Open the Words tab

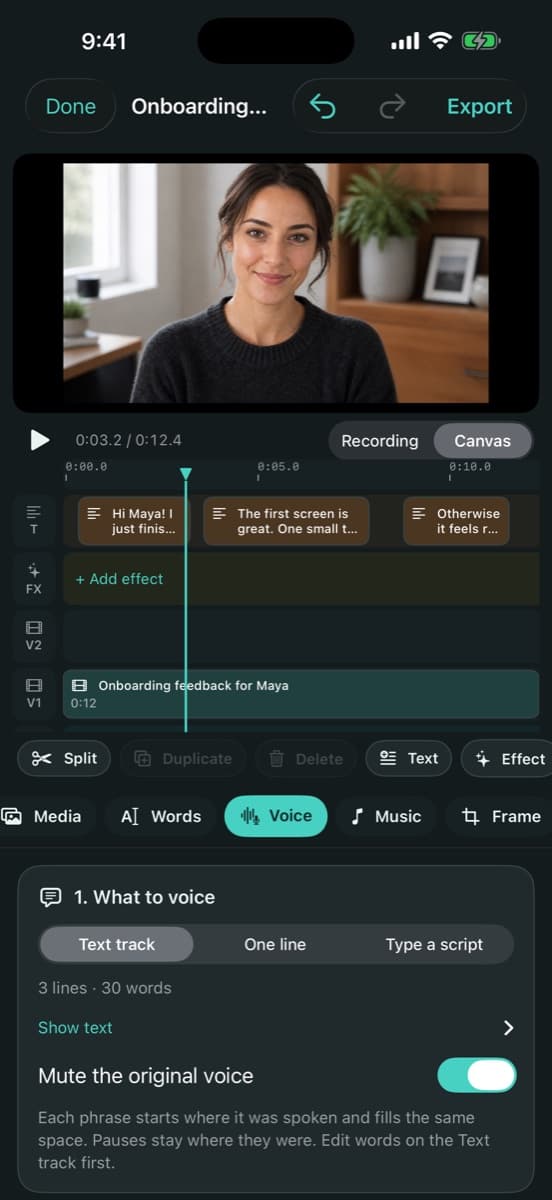pyautogui.click(x=161, y=816)
